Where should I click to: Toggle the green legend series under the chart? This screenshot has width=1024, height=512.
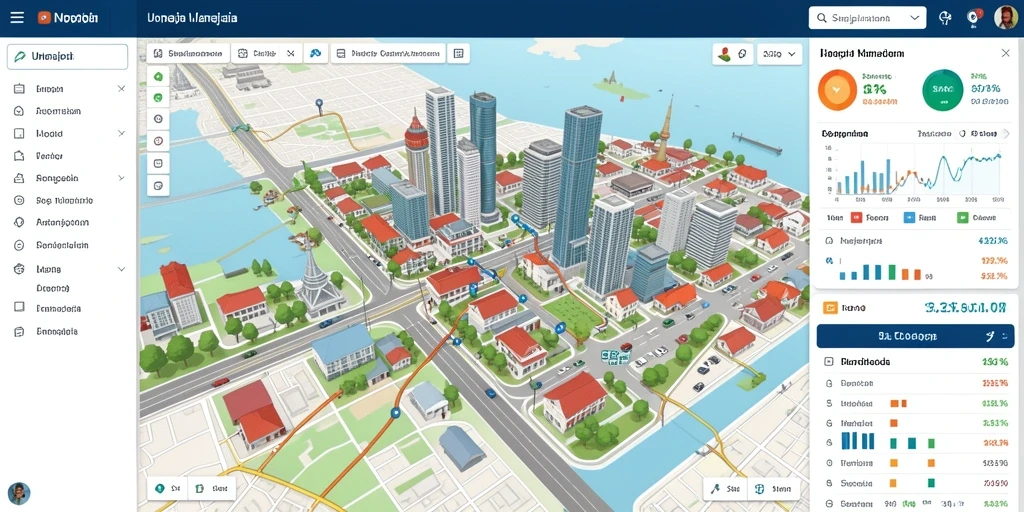(963, 218)
